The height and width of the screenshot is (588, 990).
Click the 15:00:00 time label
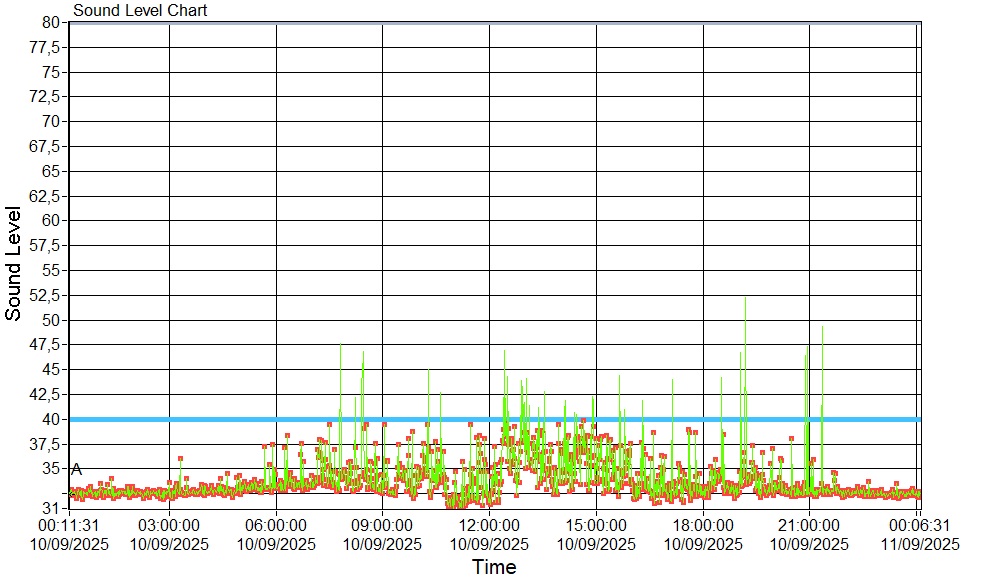tap(596, 524)
